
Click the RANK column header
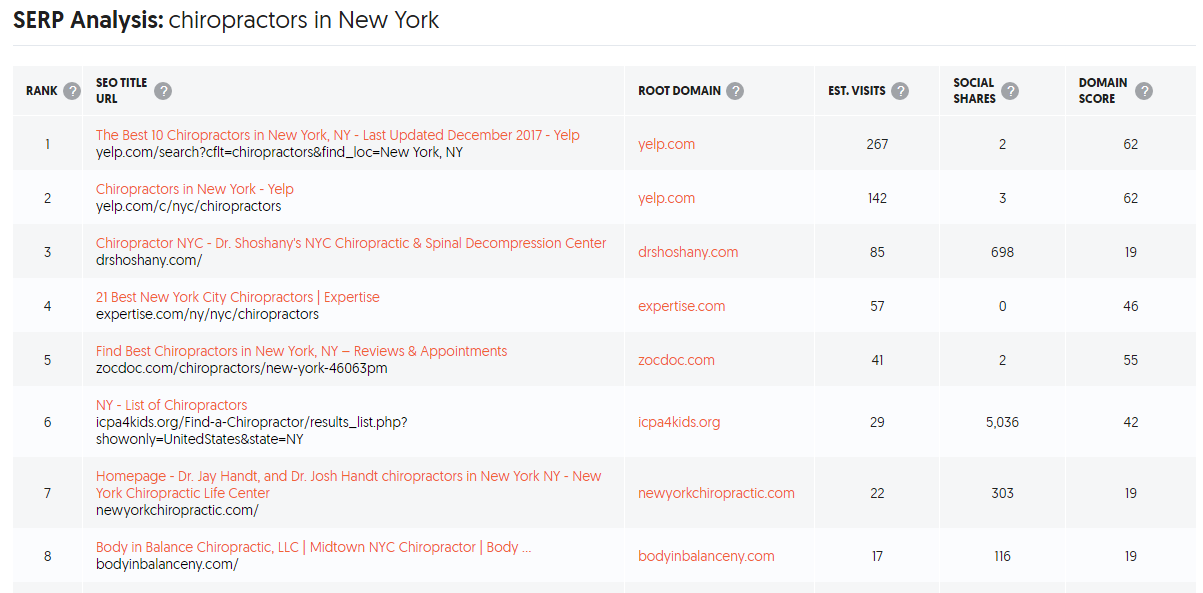click(42, 91)
